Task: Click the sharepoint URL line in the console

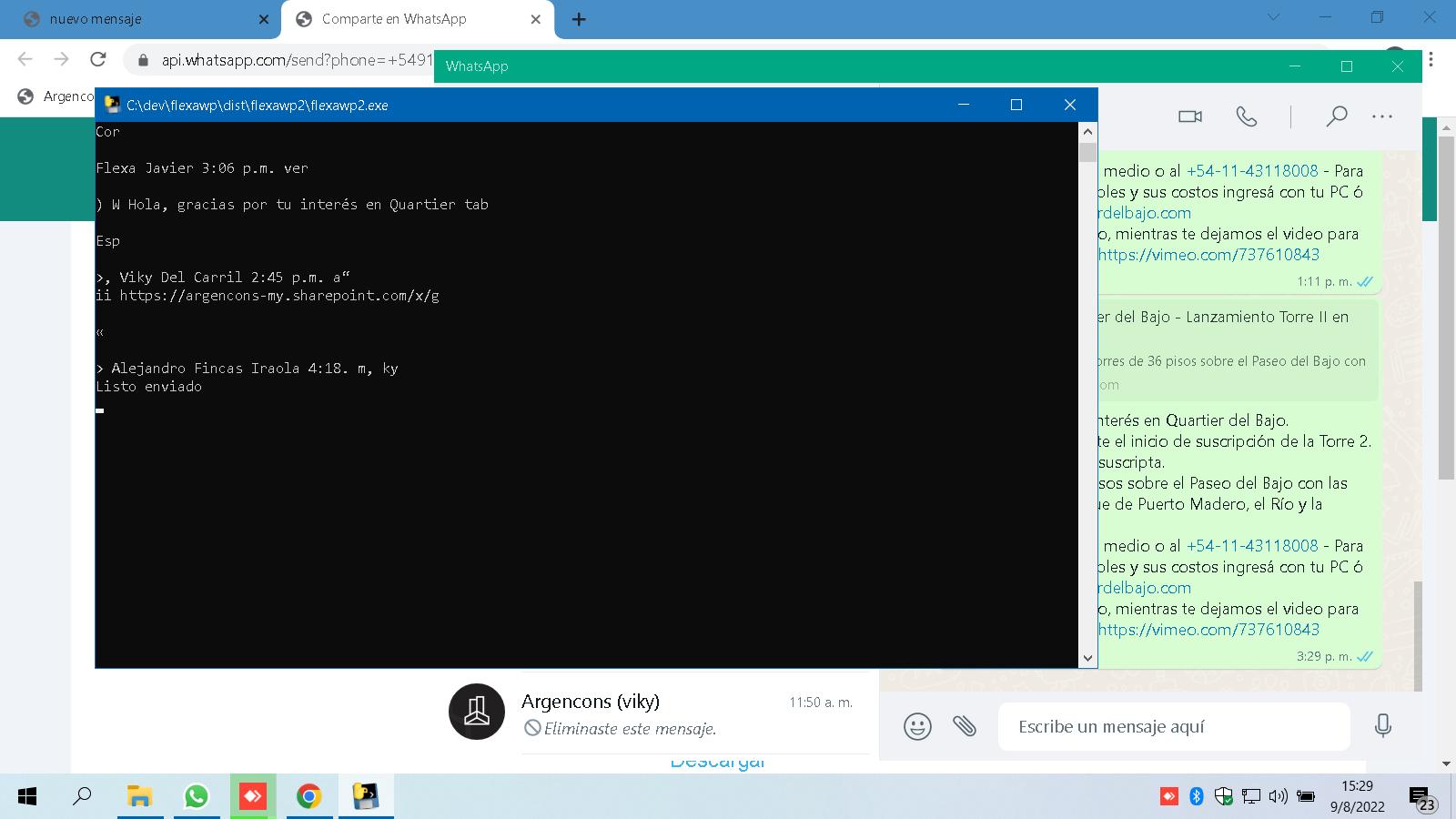Action: point(268,296)
